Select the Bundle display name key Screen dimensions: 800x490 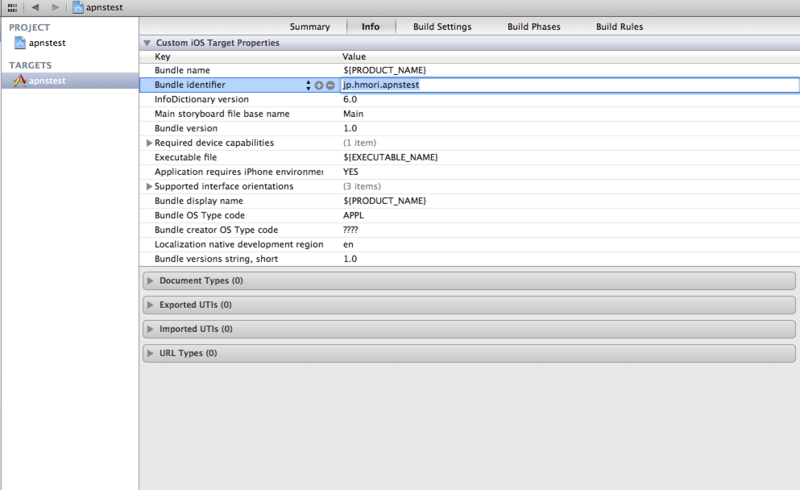pyautogui.click(x=198, y=201)
